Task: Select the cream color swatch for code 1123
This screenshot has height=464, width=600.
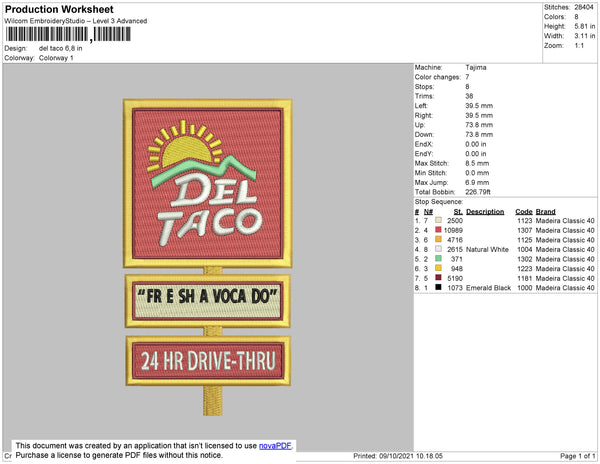Action: (439, 220)
